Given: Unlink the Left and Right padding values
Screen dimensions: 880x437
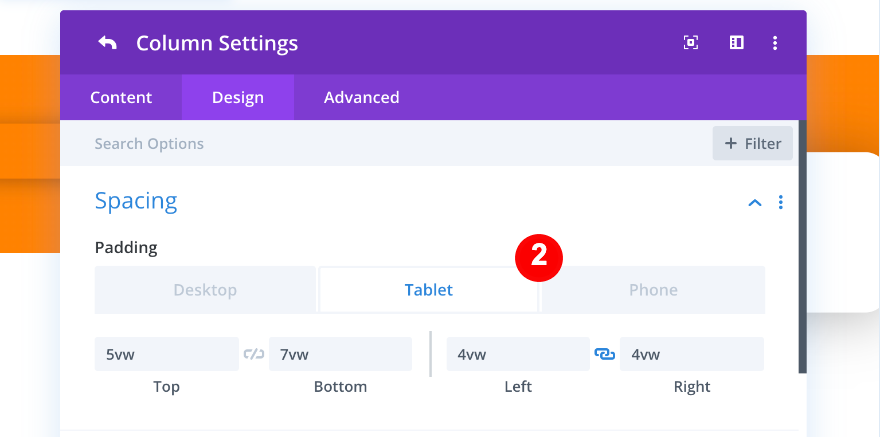Looking at the screenshot, I should coord(604,354).
